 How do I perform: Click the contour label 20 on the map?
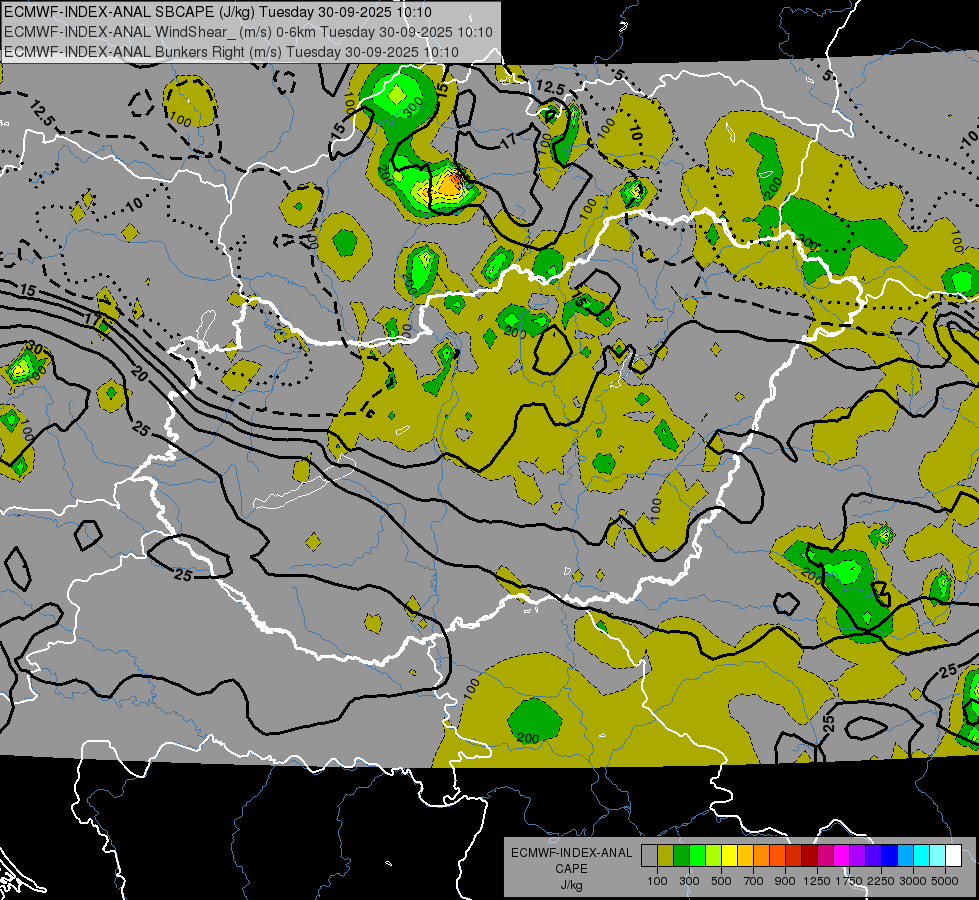pos(139,373)
